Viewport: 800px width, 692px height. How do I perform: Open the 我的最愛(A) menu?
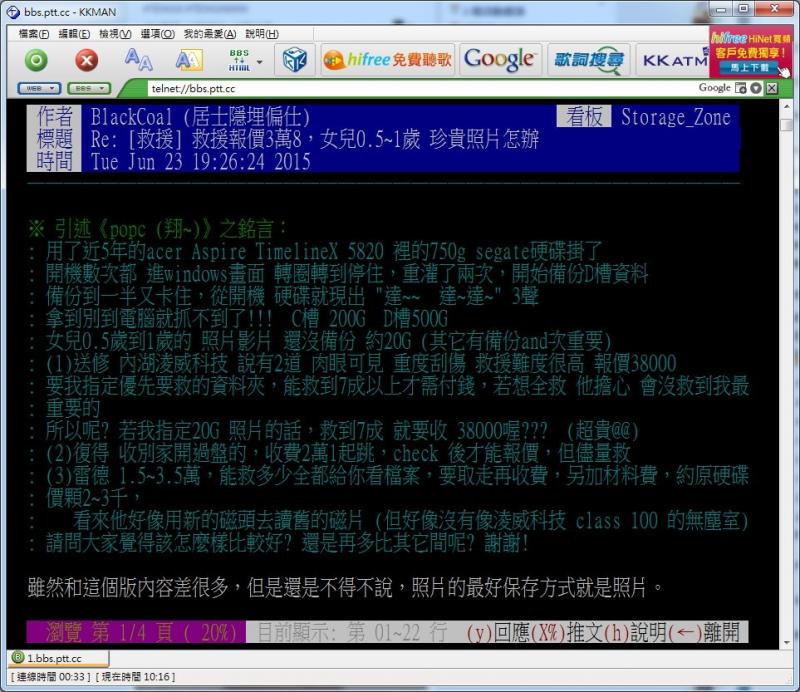click(210, 34)
